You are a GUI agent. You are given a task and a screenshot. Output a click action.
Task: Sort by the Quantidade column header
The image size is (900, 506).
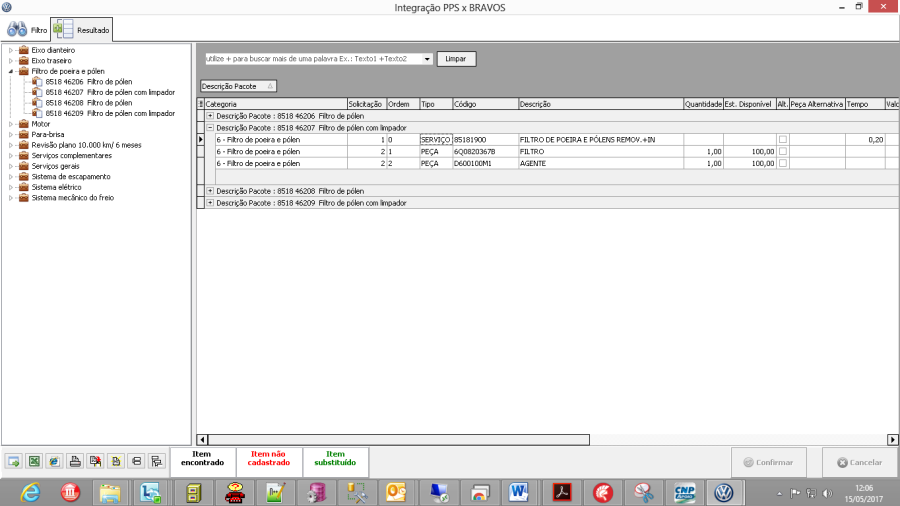point(703,104)
